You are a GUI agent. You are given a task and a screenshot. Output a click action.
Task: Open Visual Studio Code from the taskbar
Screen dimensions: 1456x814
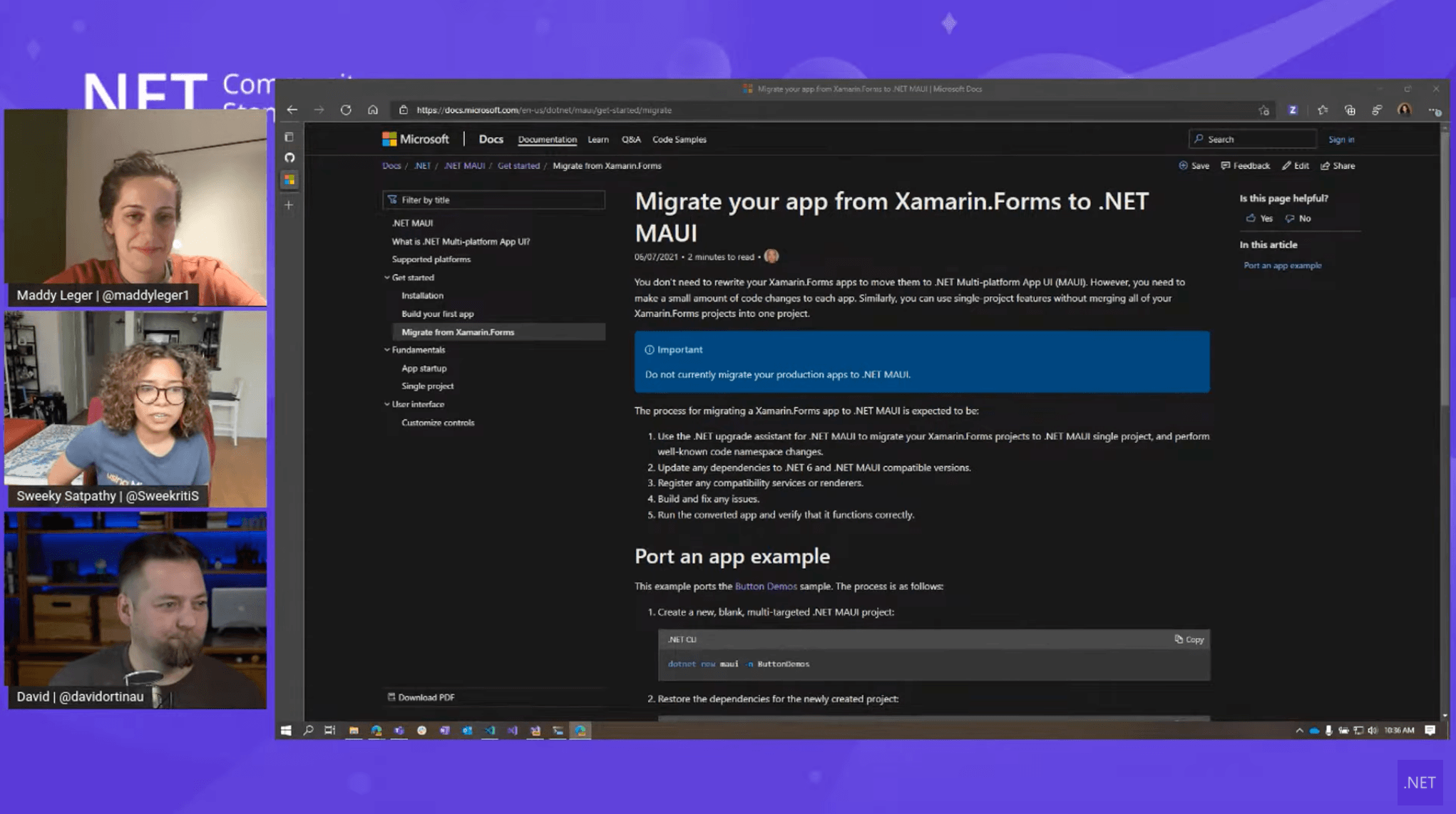pos(490,731)
